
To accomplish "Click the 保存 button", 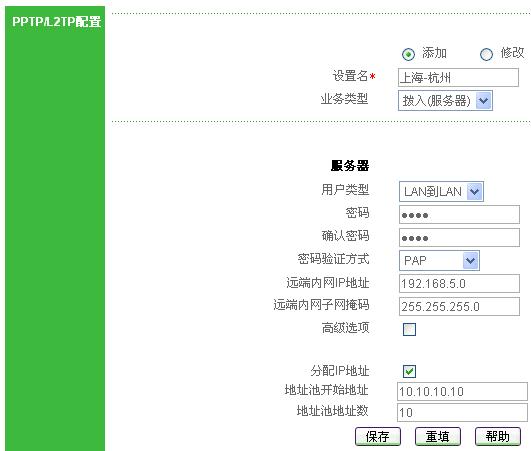I will (378, 436).
